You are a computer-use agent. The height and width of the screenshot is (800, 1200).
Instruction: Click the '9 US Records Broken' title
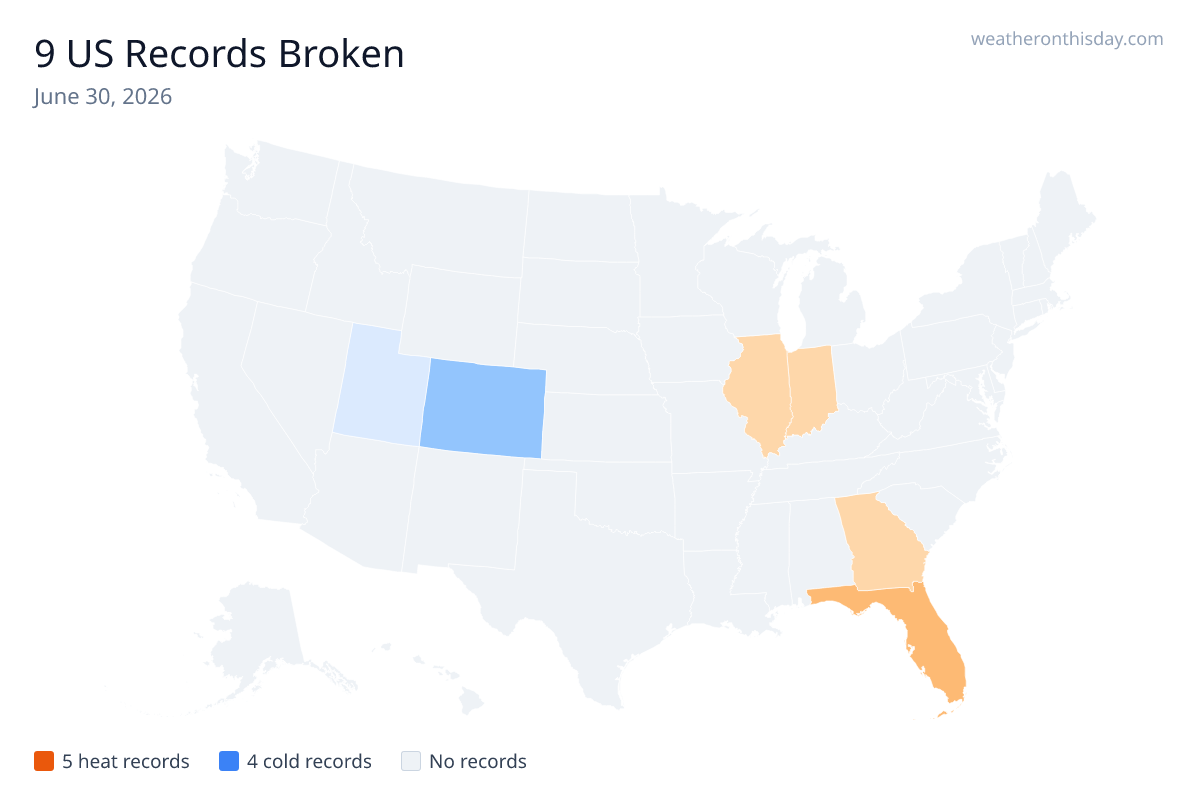220,54
